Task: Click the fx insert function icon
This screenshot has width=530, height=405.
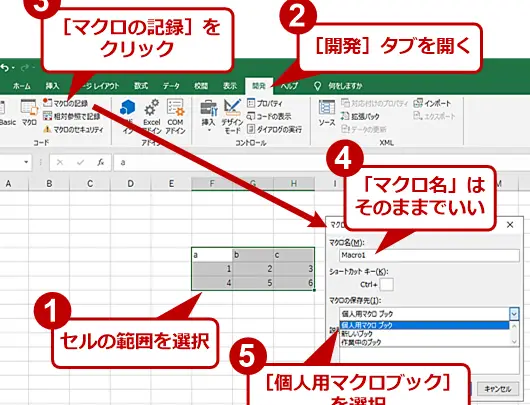Action: click(100, 162)
